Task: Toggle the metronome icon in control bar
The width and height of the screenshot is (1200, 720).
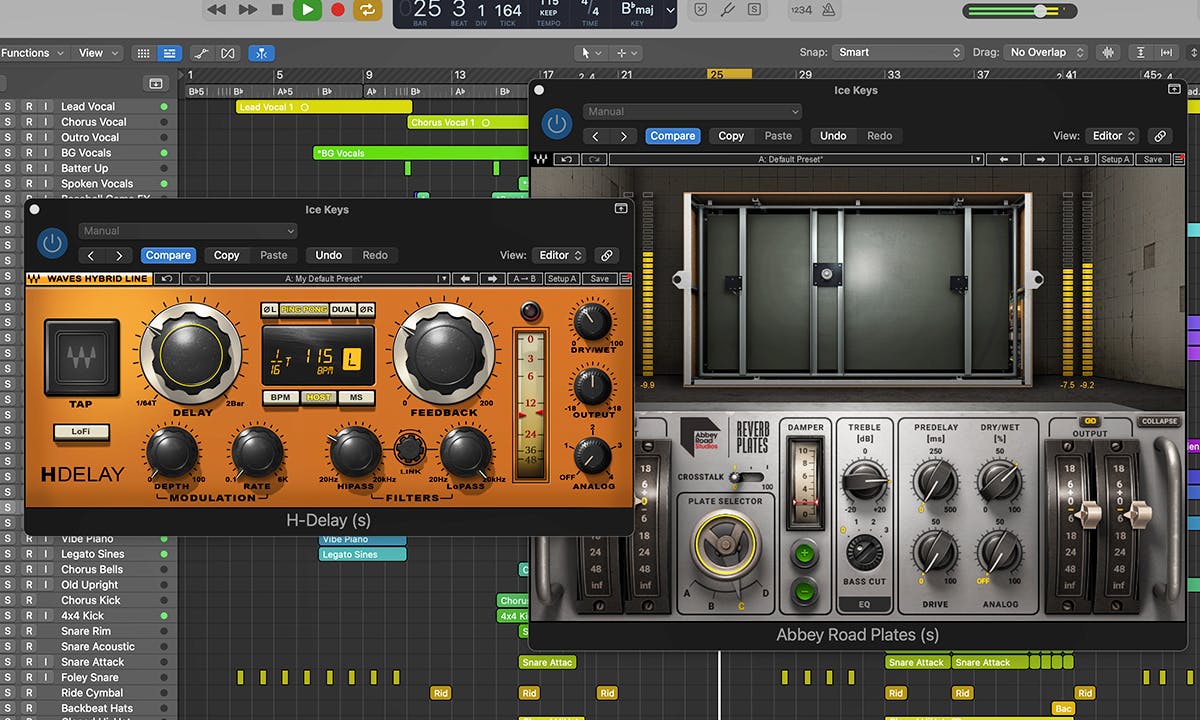Action: (828, 10)
